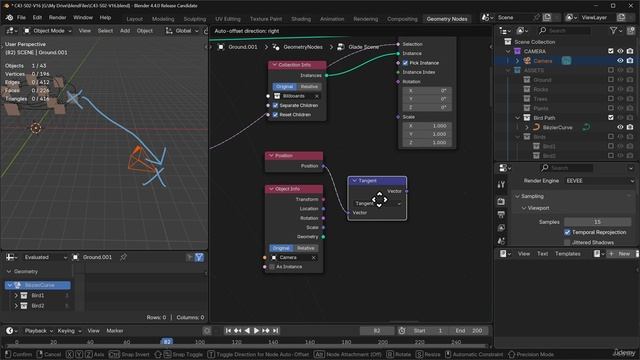Click the Scale X value field
Screen dimensions: 640x360
pyautogui.click(x=427, y=126)
